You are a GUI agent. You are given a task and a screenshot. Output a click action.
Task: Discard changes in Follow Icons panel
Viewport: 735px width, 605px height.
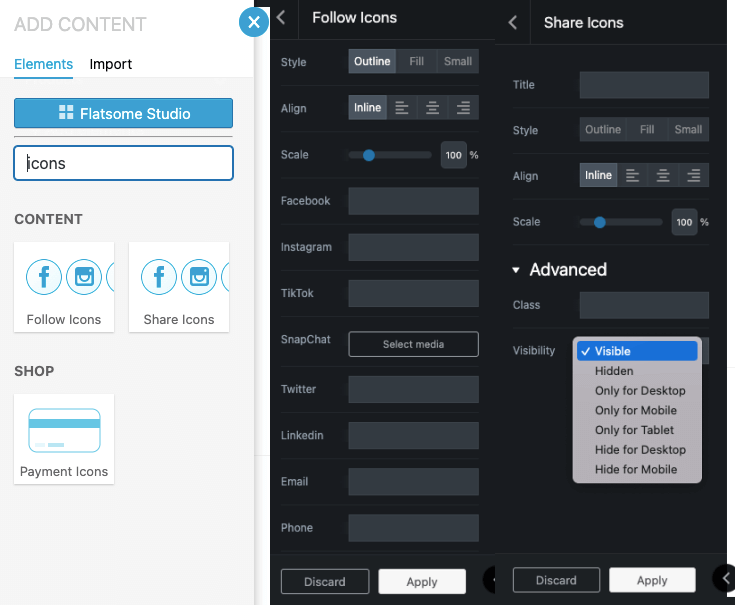(x=325, y=582)
